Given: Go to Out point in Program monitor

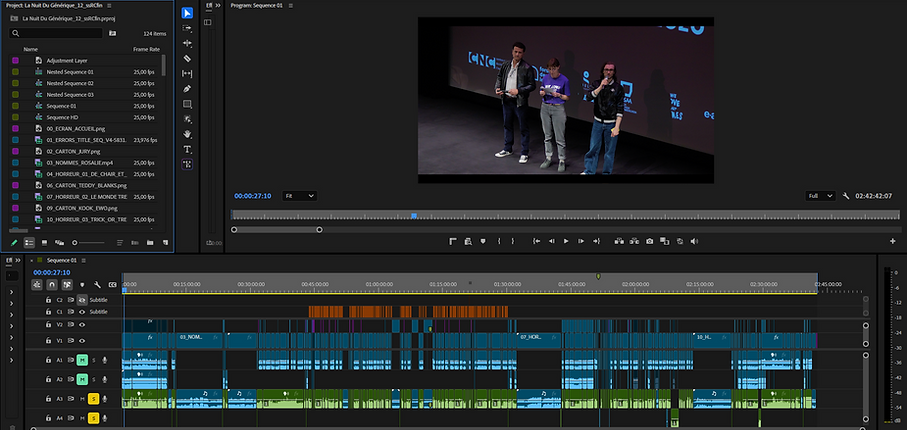Looking at the screenshot, I should coord(596,241).
